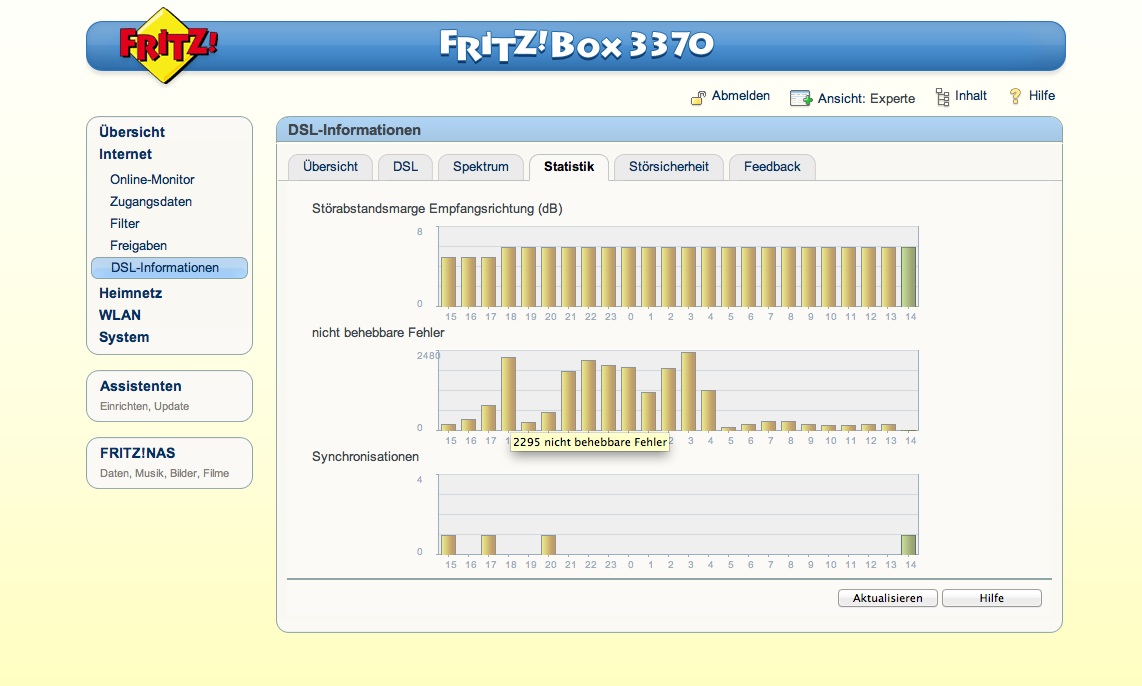Click the FRITZ!Box 3370 header title
Image resolution: width=1142 pixels, height=686 pixels.
(x=576, y=45)
